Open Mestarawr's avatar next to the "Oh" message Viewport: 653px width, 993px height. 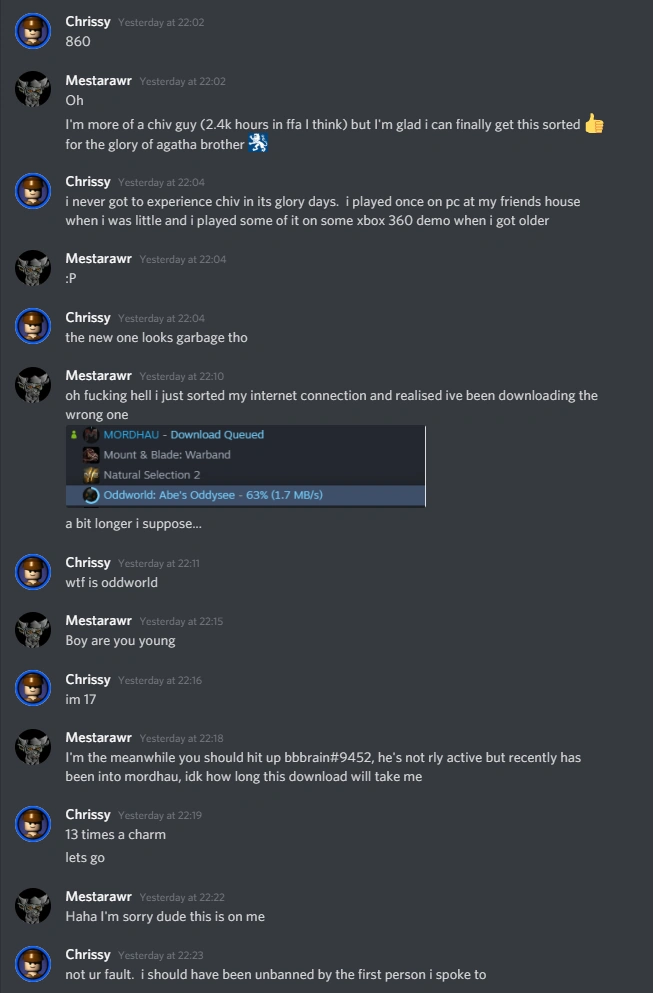33,90
